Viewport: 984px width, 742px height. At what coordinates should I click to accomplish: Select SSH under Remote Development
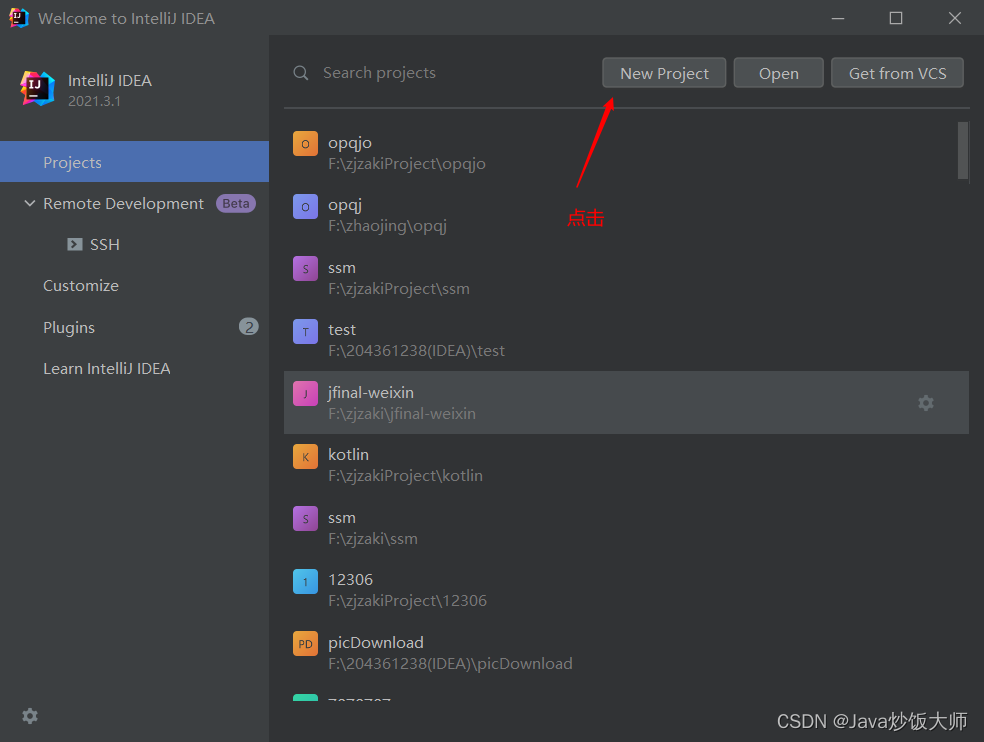pyautogui.click(x=104, y=244)
